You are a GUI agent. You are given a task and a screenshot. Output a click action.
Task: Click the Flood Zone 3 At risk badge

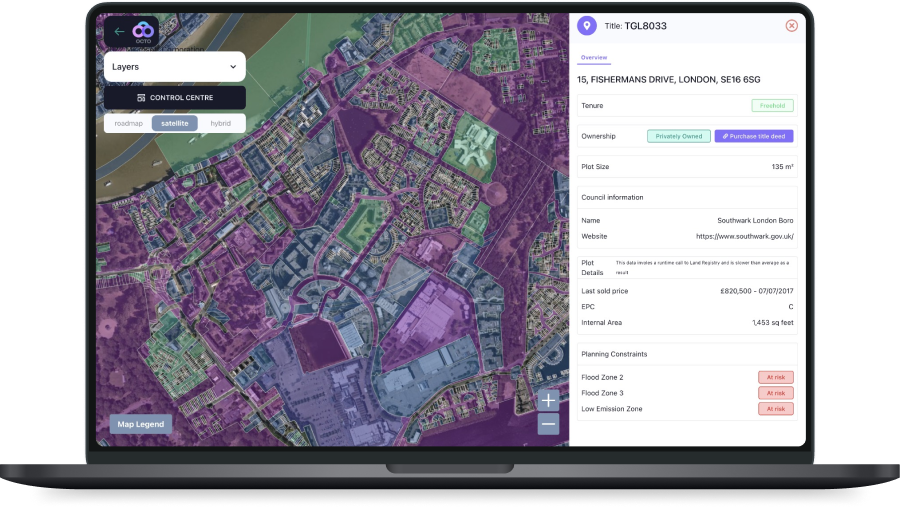click(x=775, y=393)
